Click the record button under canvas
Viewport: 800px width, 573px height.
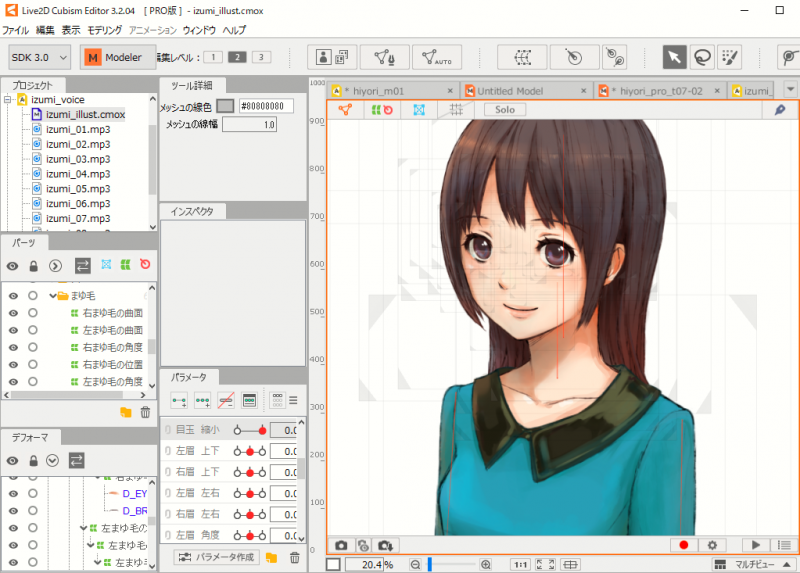coord(684,545)
